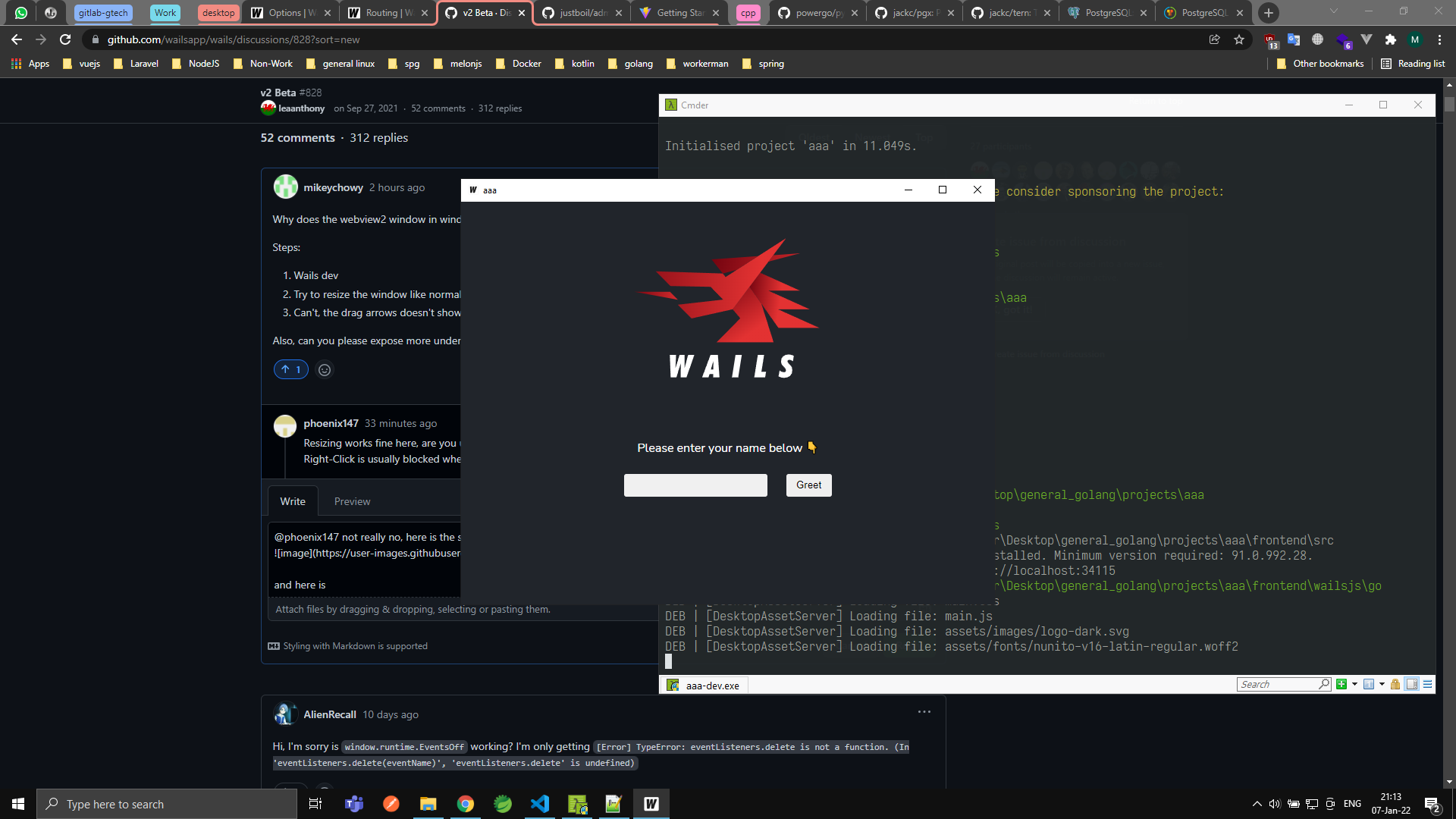Create a new console with Cmder's green plus

pyautogui.click(x=1341, y=684)
